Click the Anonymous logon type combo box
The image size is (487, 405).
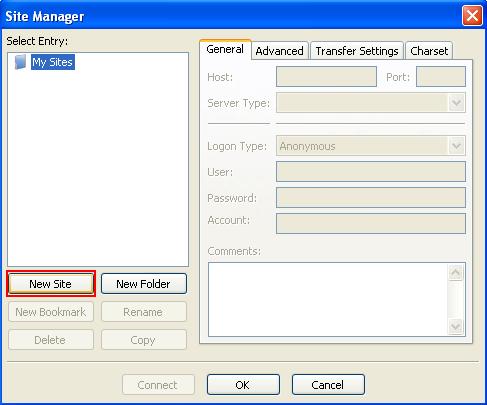tap(371, 146)
